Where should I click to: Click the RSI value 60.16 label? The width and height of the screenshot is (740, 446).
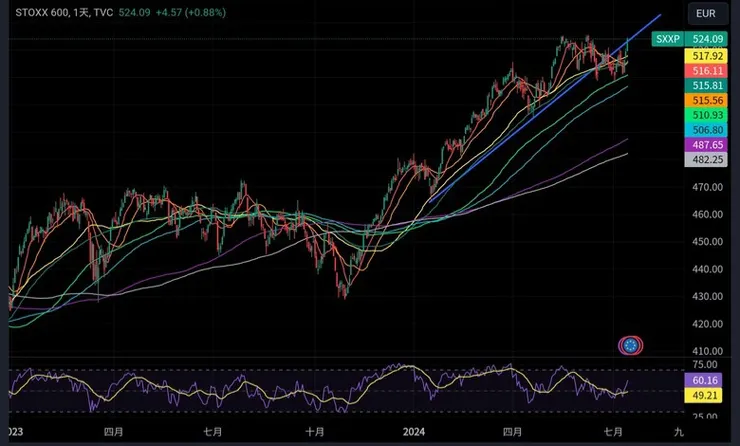703,380
